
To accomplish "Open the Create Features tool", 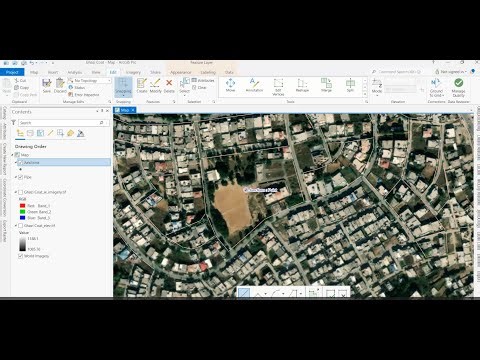I will pyautogui.click(x=142, y=86).
